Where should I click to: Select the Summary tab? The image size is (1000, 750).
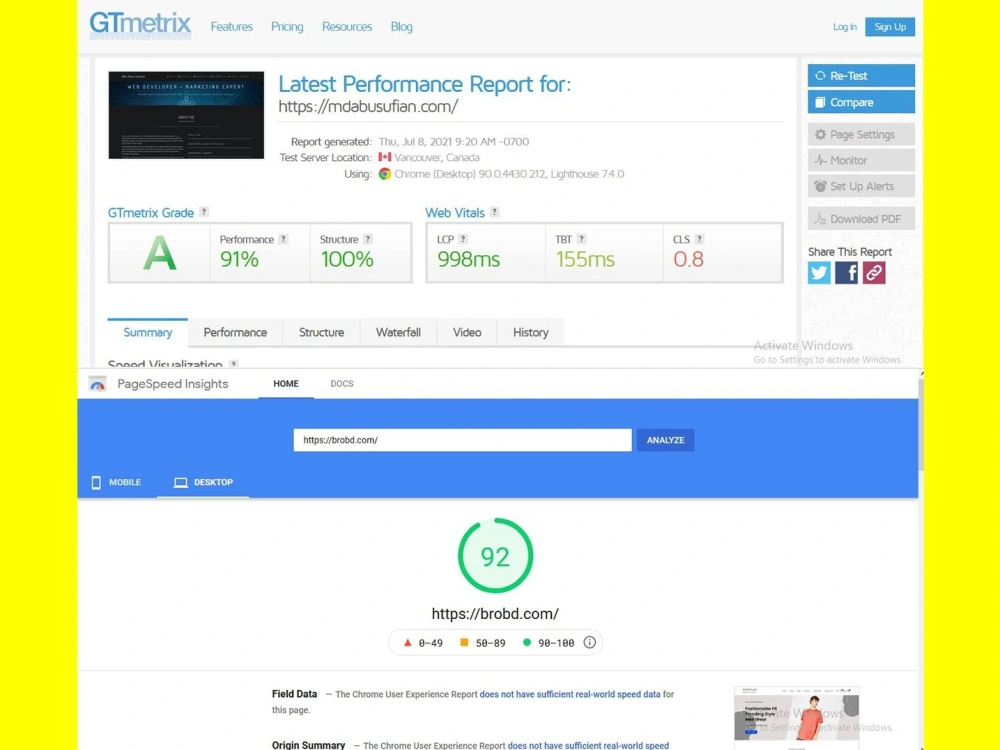(x=147, y=332)
